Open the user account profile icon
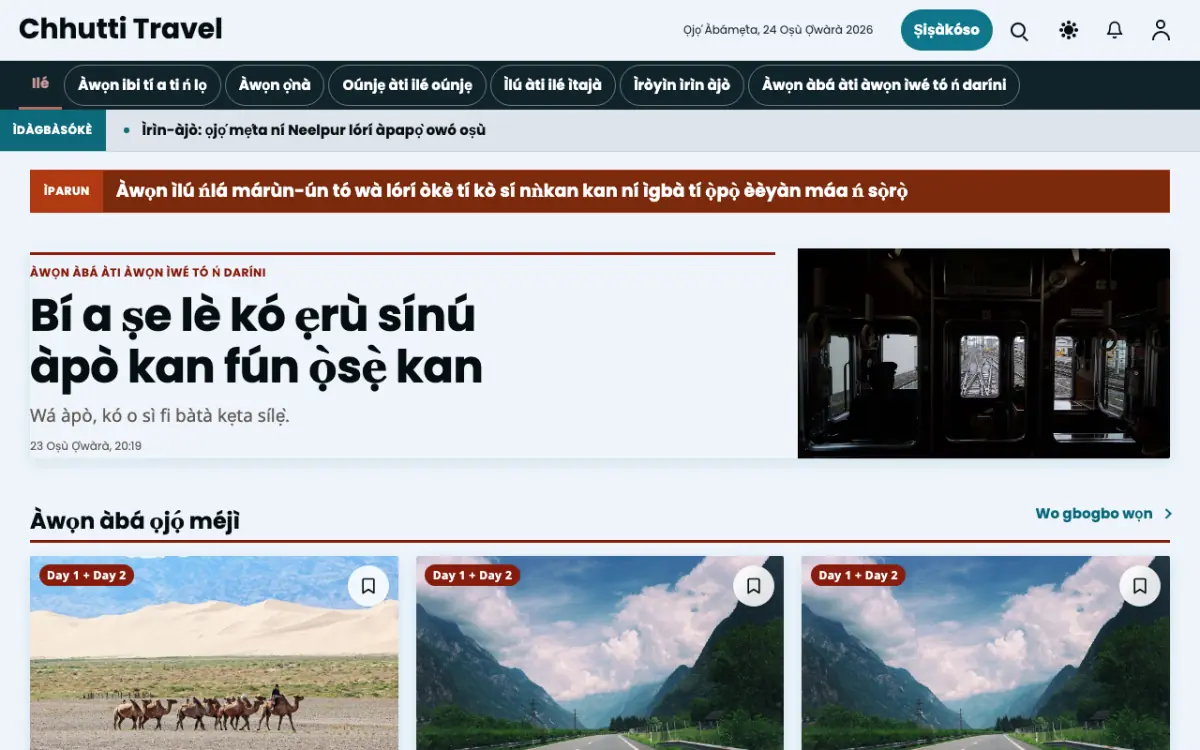The image size is (1200, 750). click(x=1160, y=31)
